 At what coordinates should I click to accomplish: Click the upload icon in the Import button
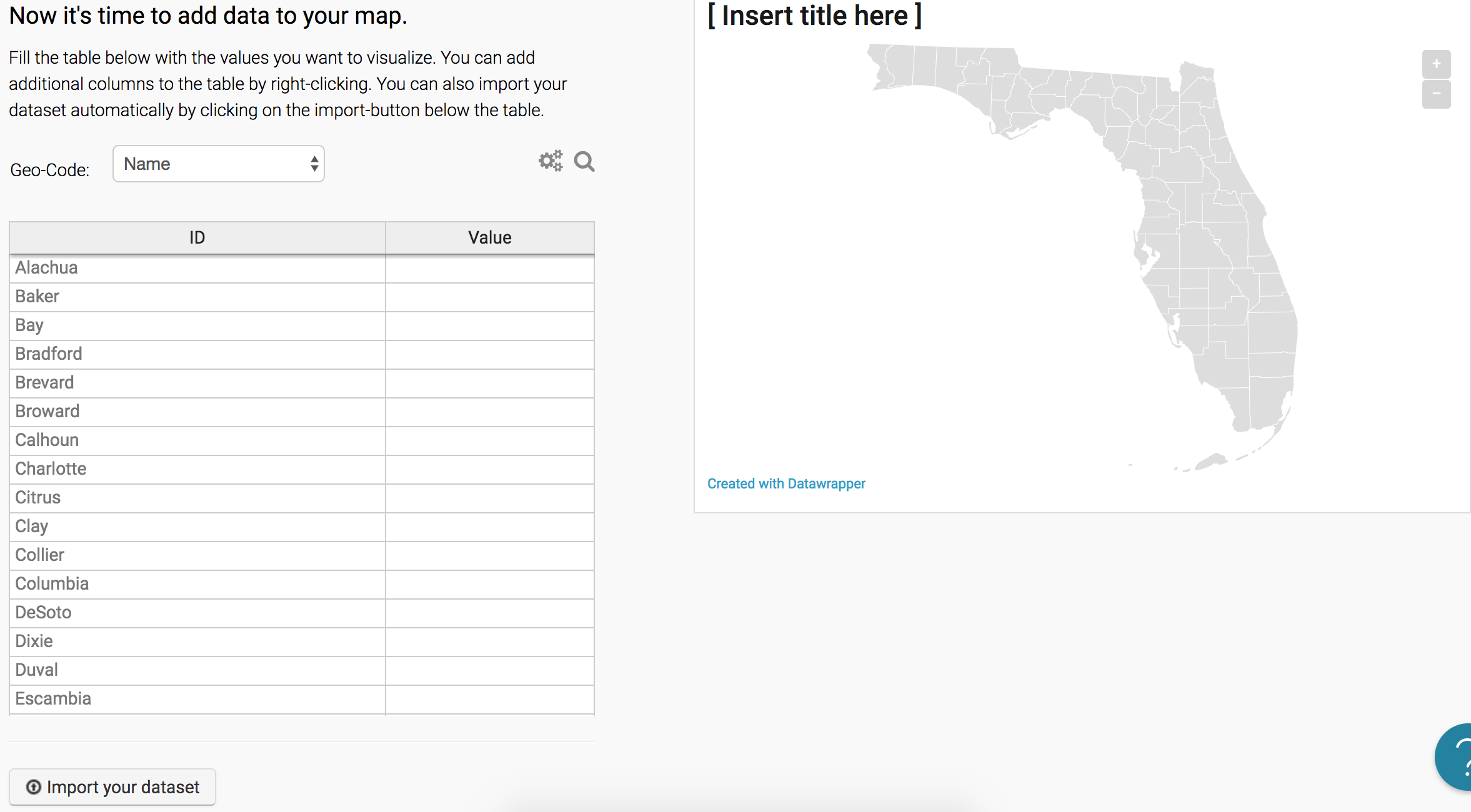click(x=34, y=787)
